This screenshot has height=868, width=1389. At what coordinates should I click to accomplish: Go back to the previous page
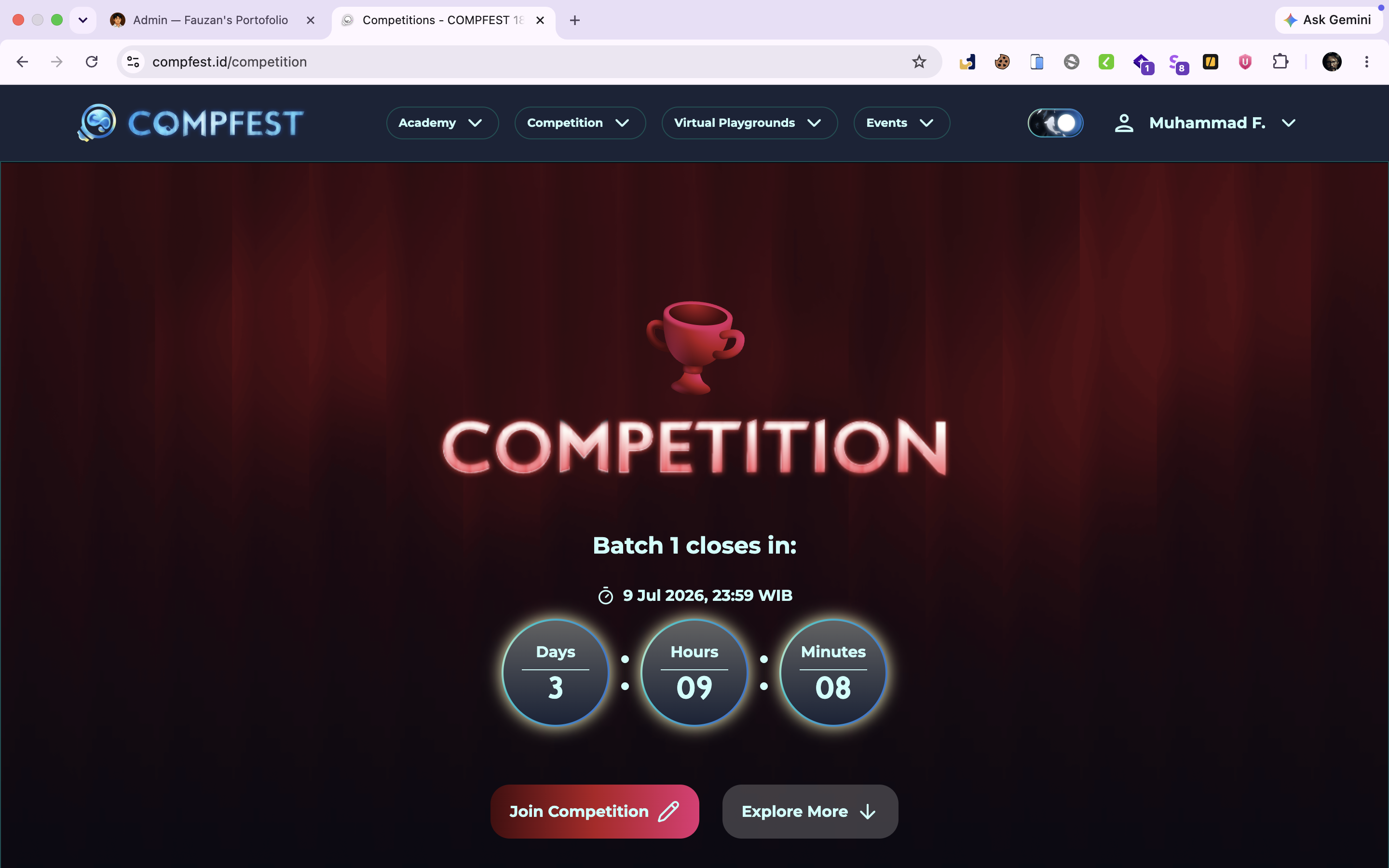pyautogui.click(x=22, y=61)
